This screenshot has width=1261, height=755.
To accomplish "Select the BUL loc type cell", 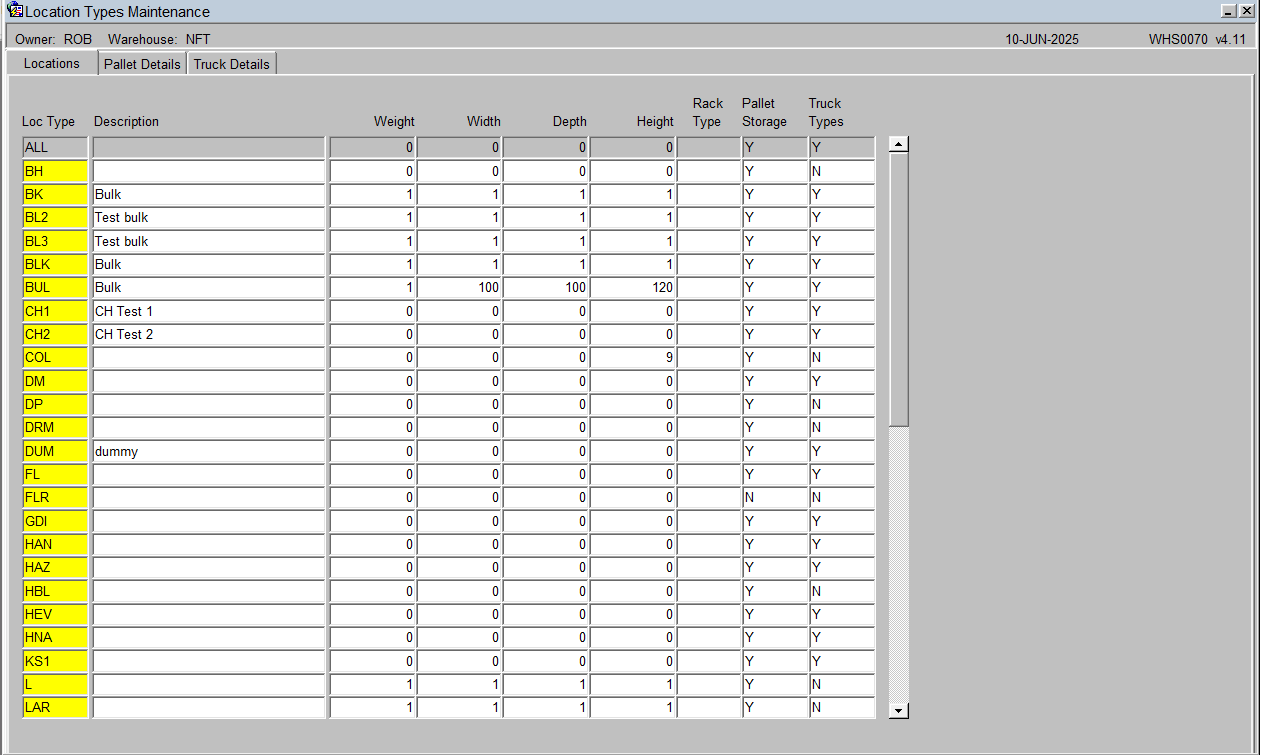I will 55,287.
